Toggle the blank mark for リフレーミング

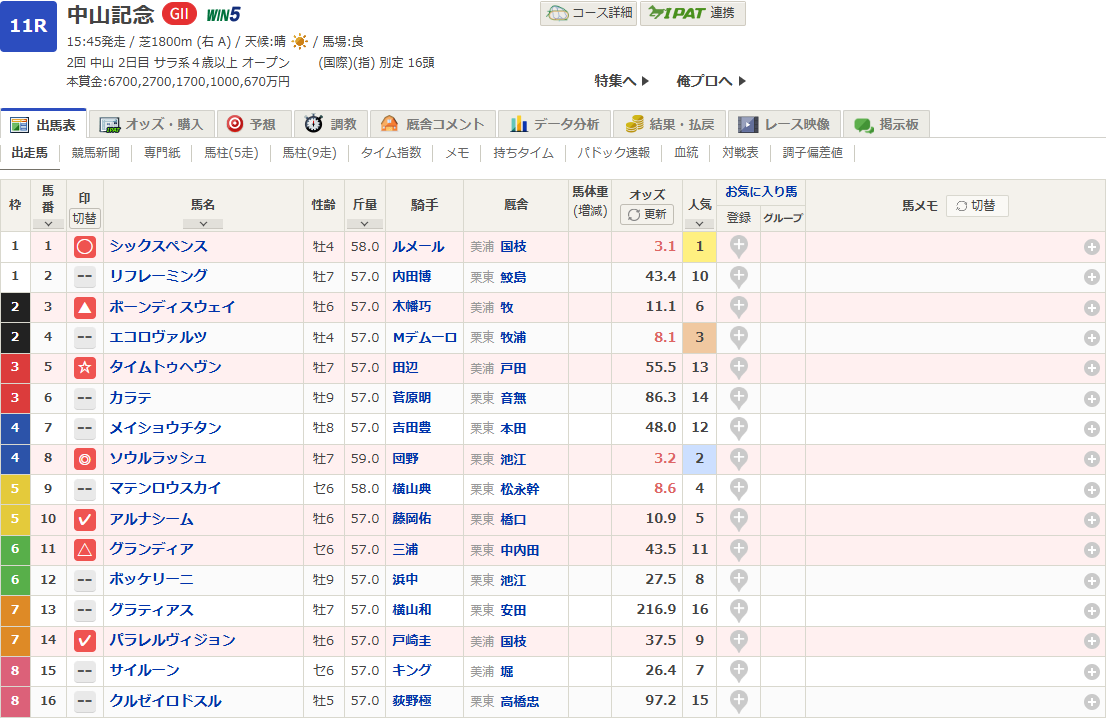pyautogui.click(x=85, y=277)
